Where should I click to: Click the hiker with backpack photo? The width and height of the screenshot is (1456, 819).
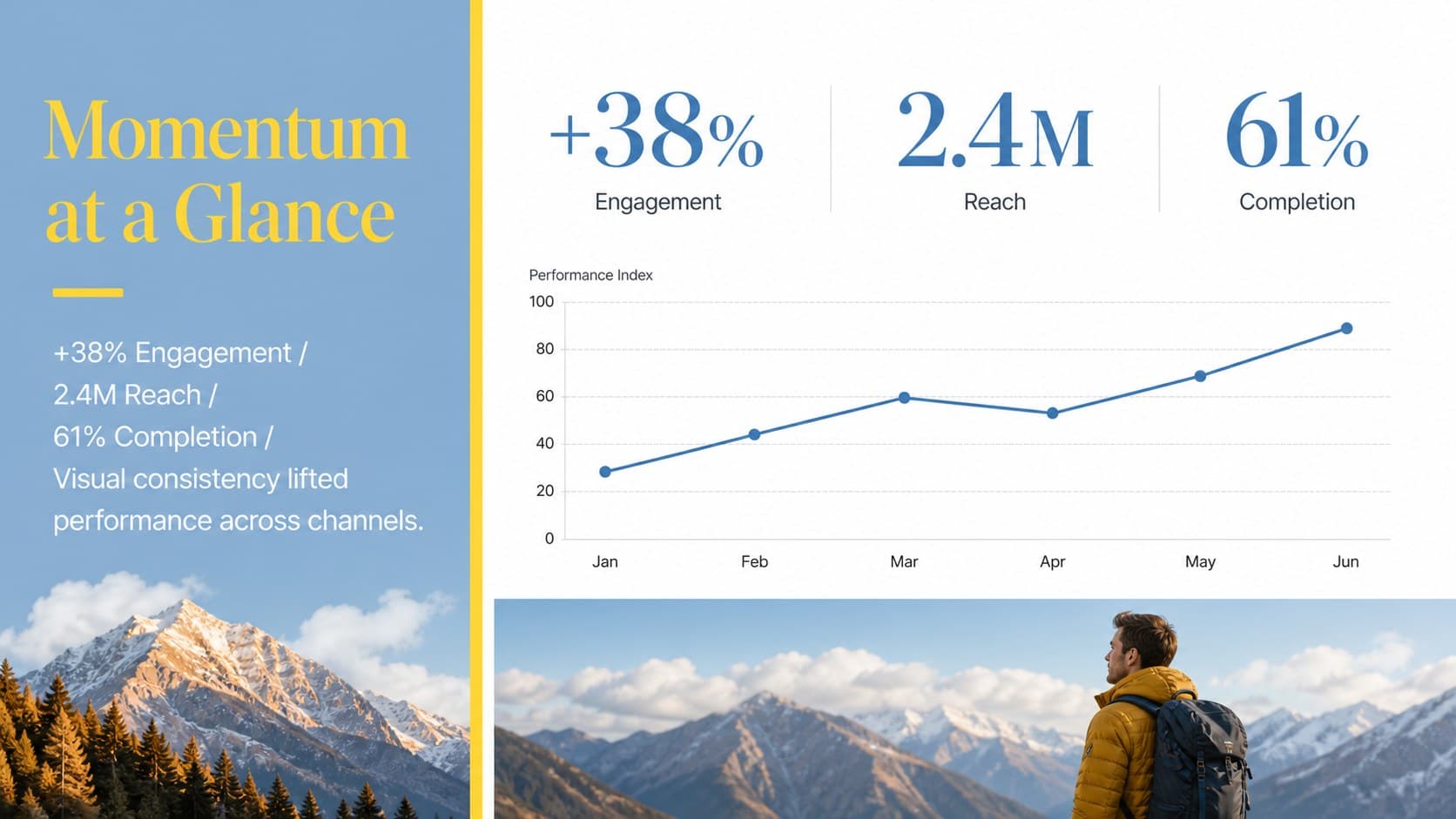tap(974, 708)
